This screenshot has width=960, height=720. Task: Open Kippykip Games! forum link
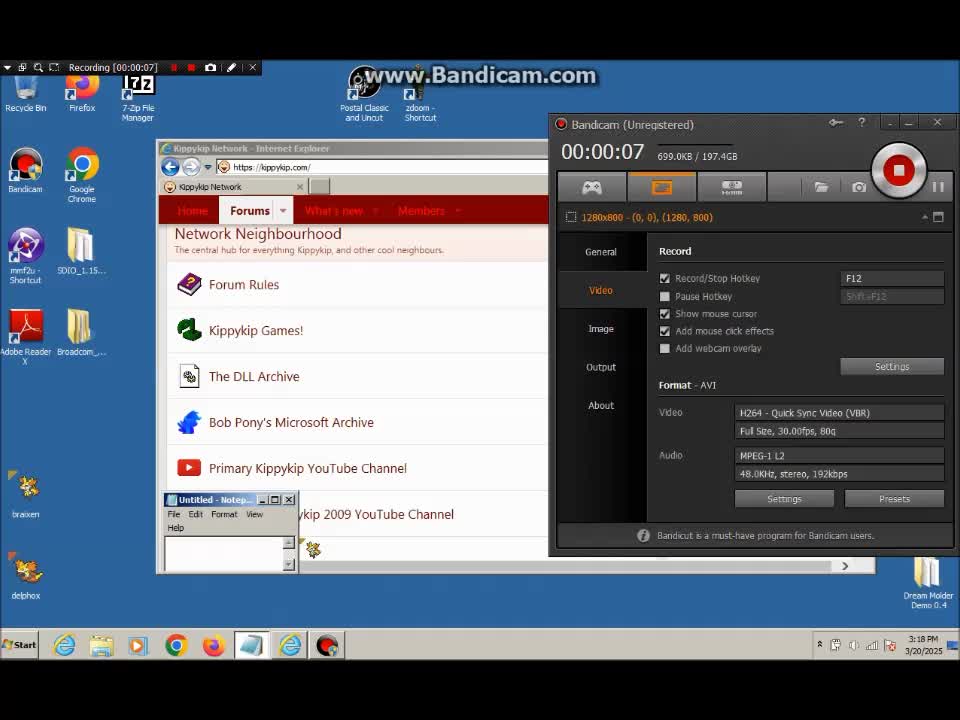[x=256, y=331]
